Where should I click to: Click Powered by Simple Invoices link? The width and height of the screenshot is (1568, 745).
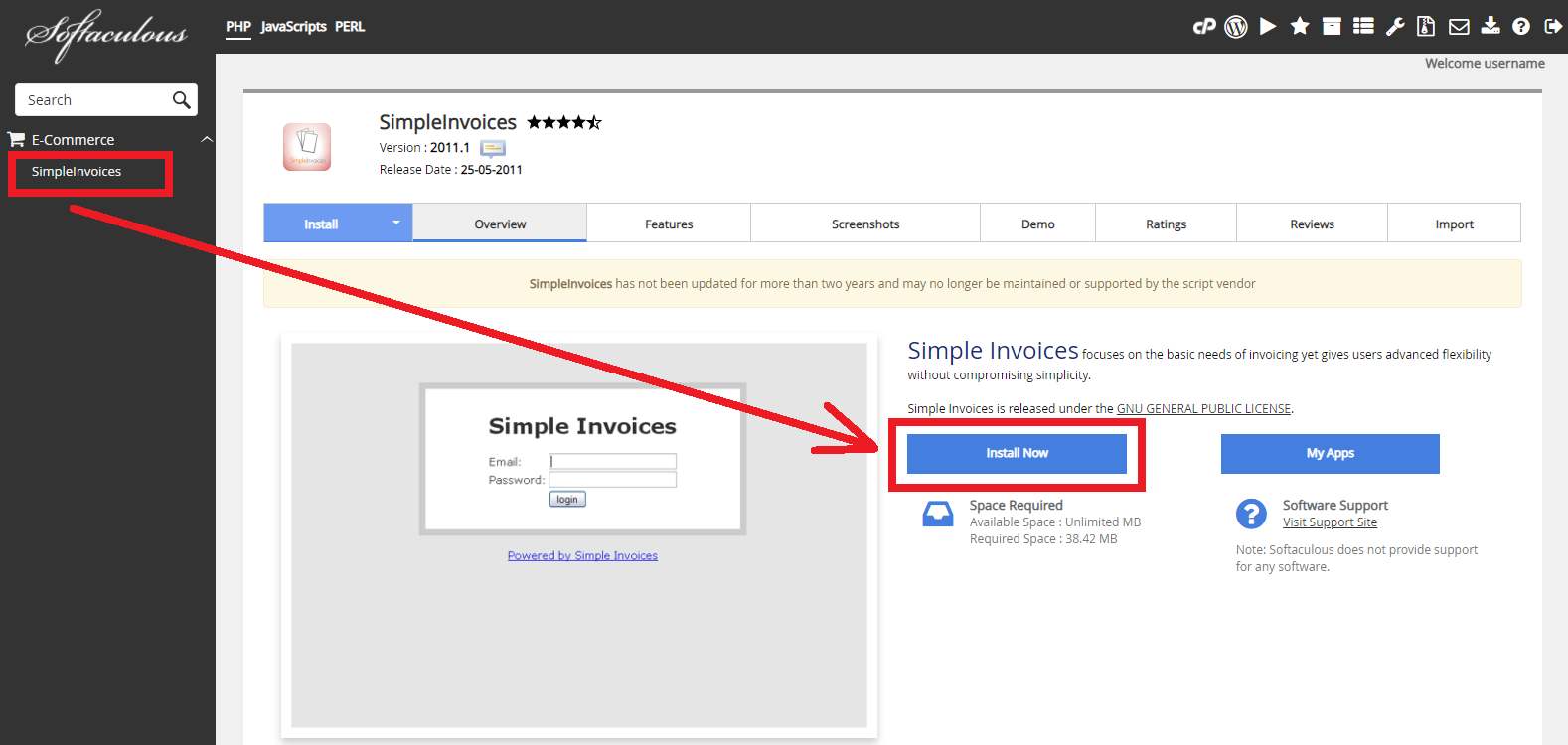582,555
